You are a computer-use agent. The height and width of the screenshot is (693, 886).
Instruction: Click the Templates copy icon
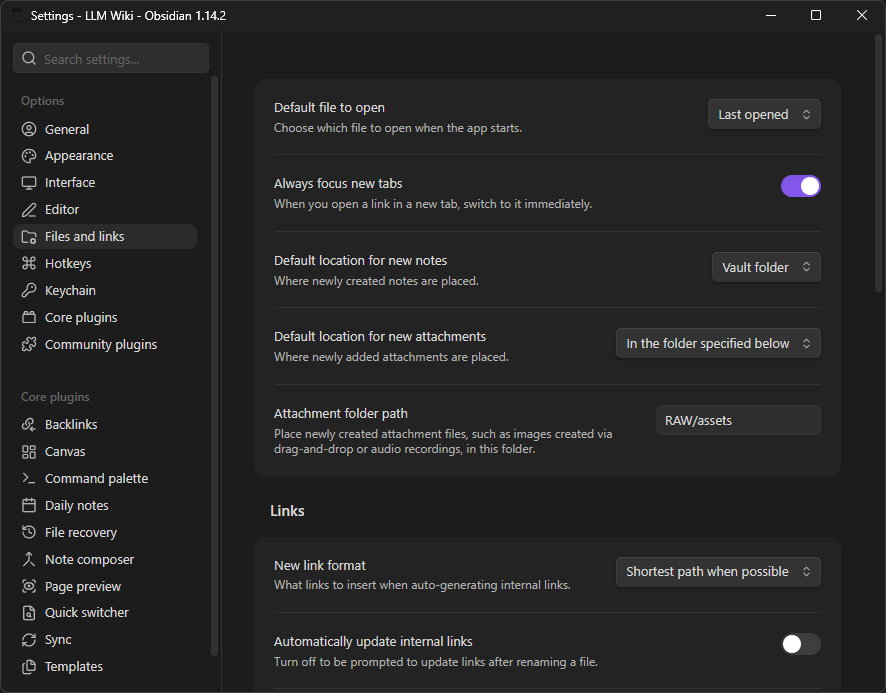tap(29, 667)
